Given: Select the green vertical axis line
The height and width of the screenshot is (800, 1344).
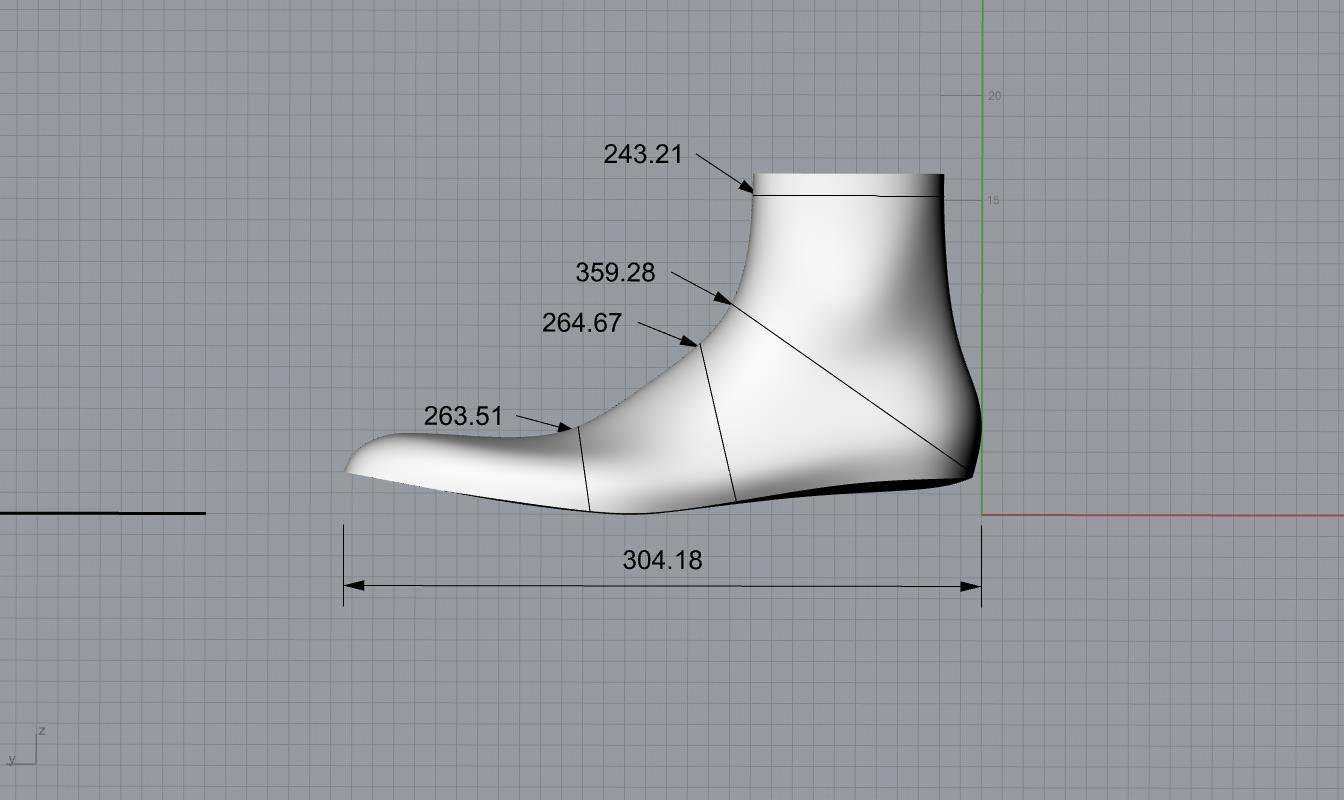Looking at the screenshot, I should [983, 300].
